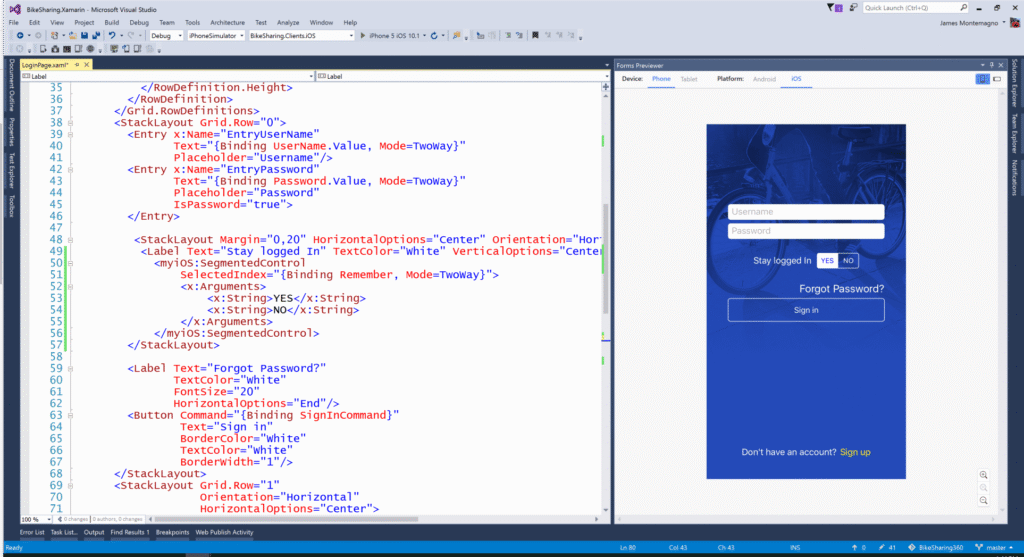This screenshot has width=1024, height=557.
Task: Open the Architecture menu
Action: pyautogui.click(x=227, y=22)
